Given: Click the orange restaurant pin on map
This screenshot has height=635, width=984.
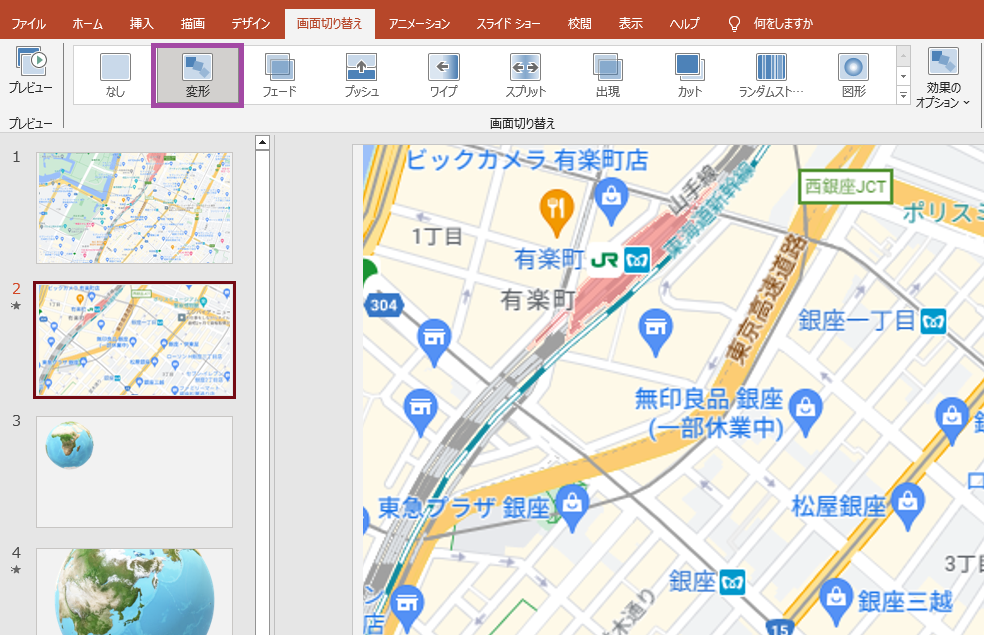Looking at the screenshot, I should pyautogui.click(x=557, y=212).
